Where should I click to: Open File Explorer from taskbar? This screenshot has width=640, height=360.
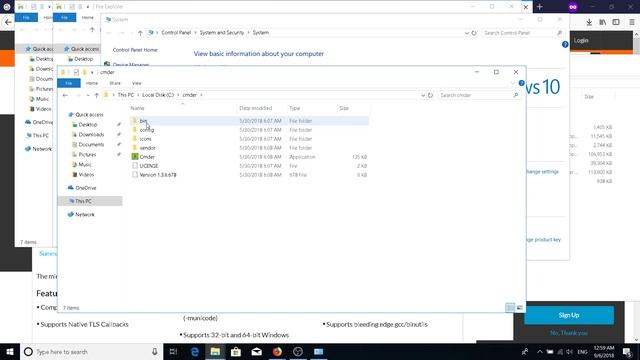215,351
